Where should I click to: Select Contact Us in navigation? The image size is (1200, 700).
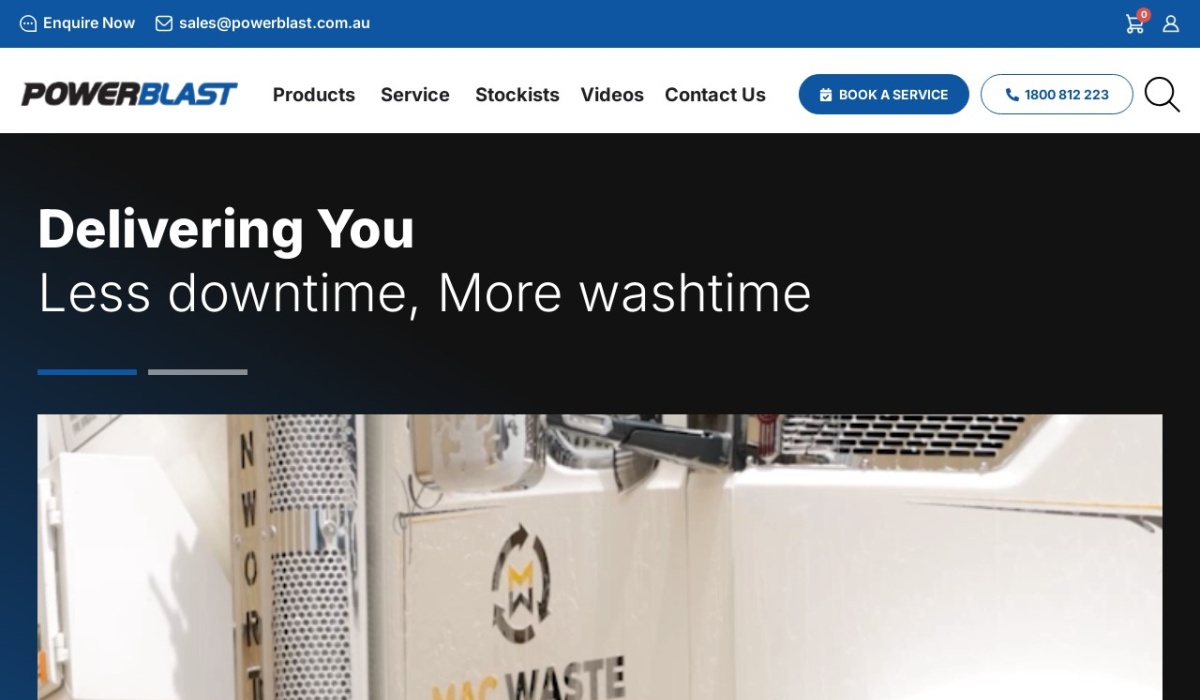point(715,95)
